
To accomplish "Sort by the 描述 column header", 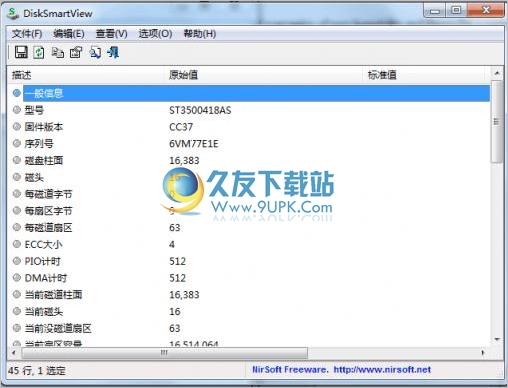I will tap(86, 75).
